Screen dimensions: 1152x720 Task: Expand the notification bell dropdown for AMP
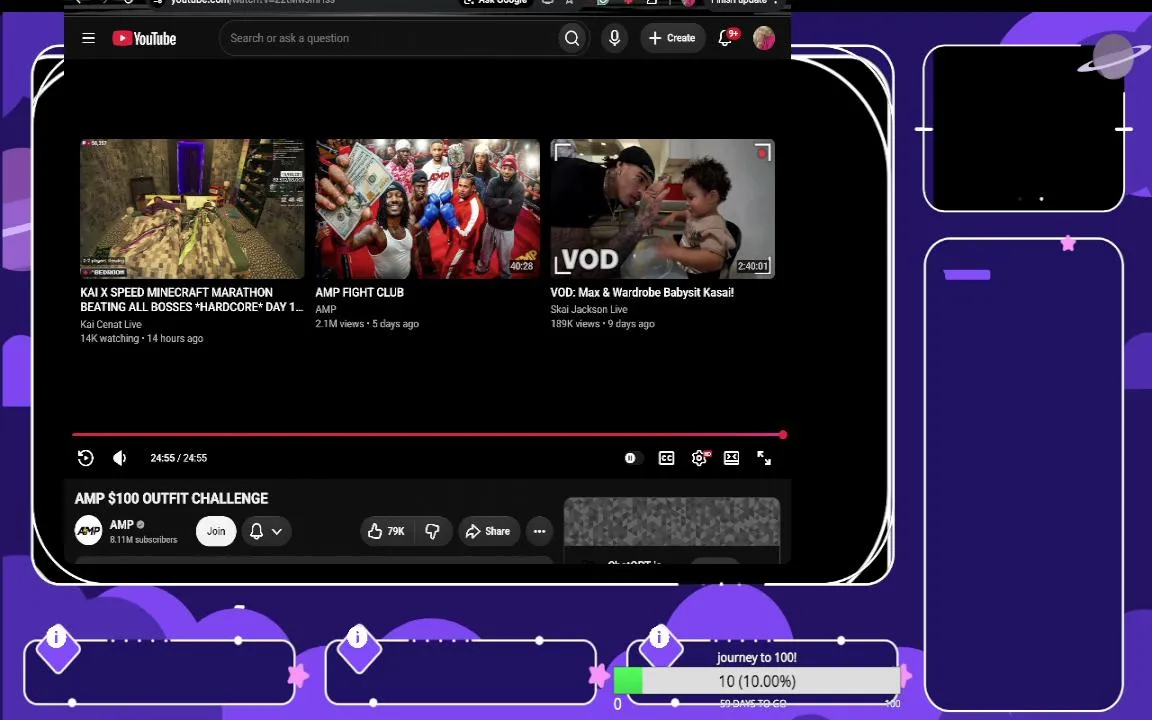point(267,531)
